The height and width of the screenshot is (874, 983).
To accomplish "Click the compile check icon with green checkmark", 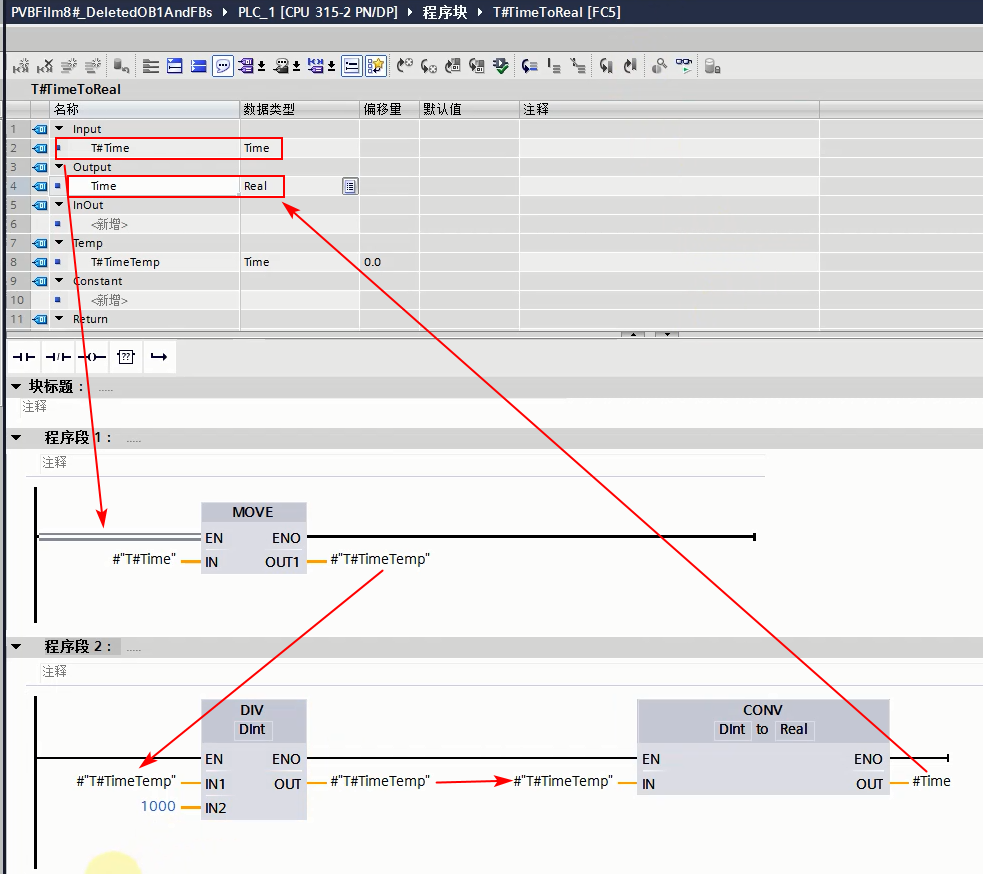I will [501, 66].
